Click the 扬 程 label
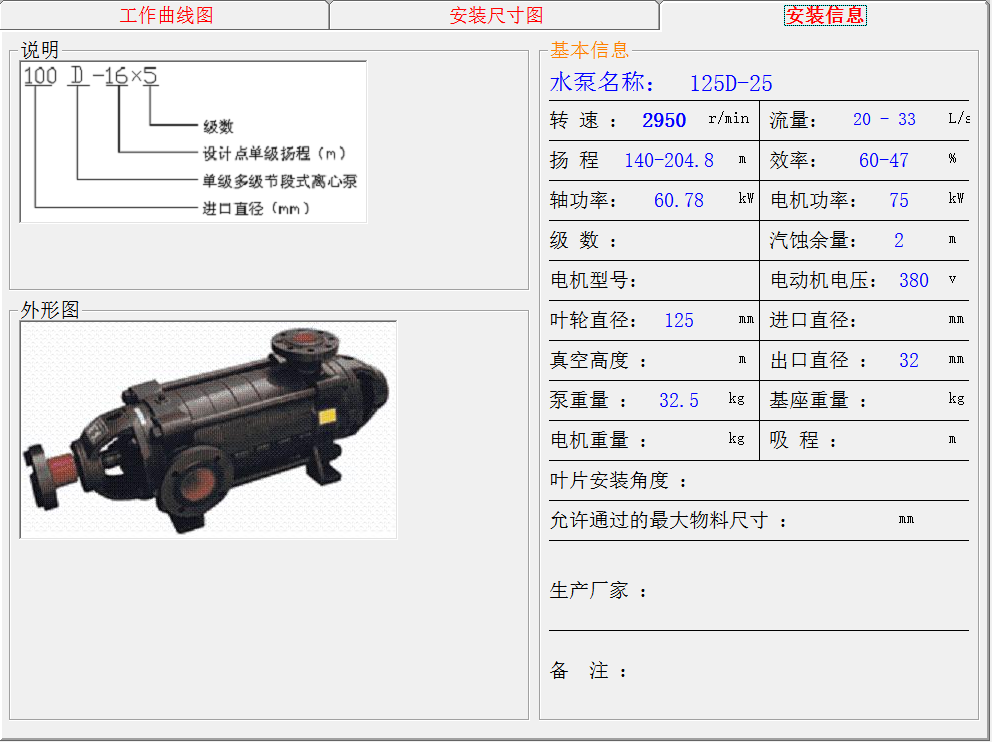This screenshot has width=992, height=742. tap(574, 161)
